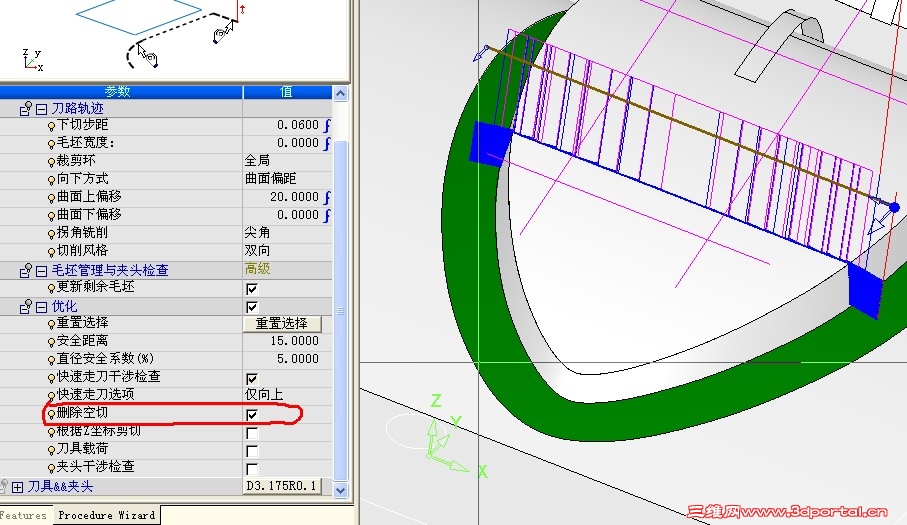Image resolution: width=907 pixels, height=525 pixels.
Task: Click the lightbulb icon beside 下切步距
Action: pyautogui.click(x=51, y=126)
